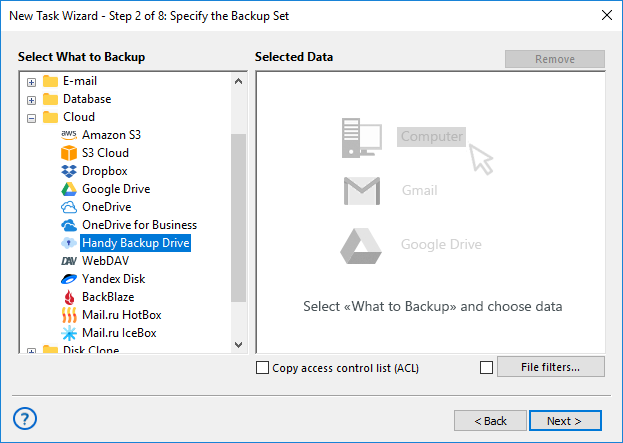Viewport: 623px width, 443px height.
Task: Click the Mail.ru HotBox icon
Action: tap(69, 315)
